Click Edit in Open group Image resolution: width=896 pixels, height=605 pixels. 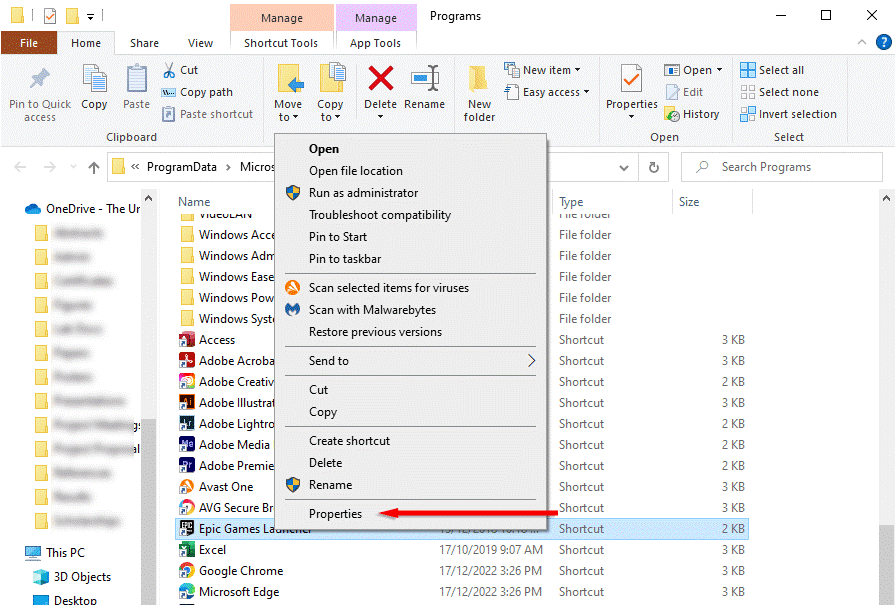(685, 92)
